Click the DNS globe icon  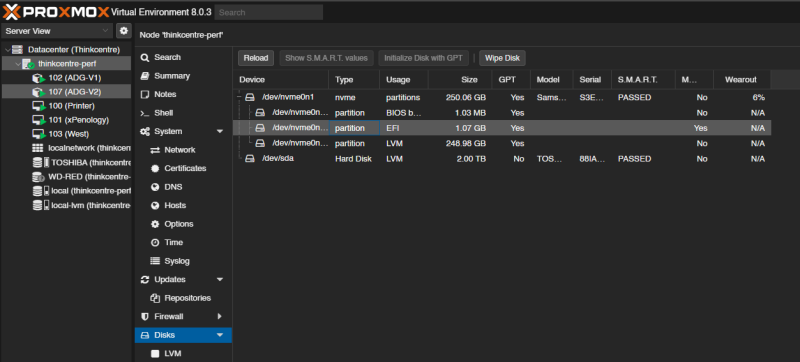(x=155, y=187)
